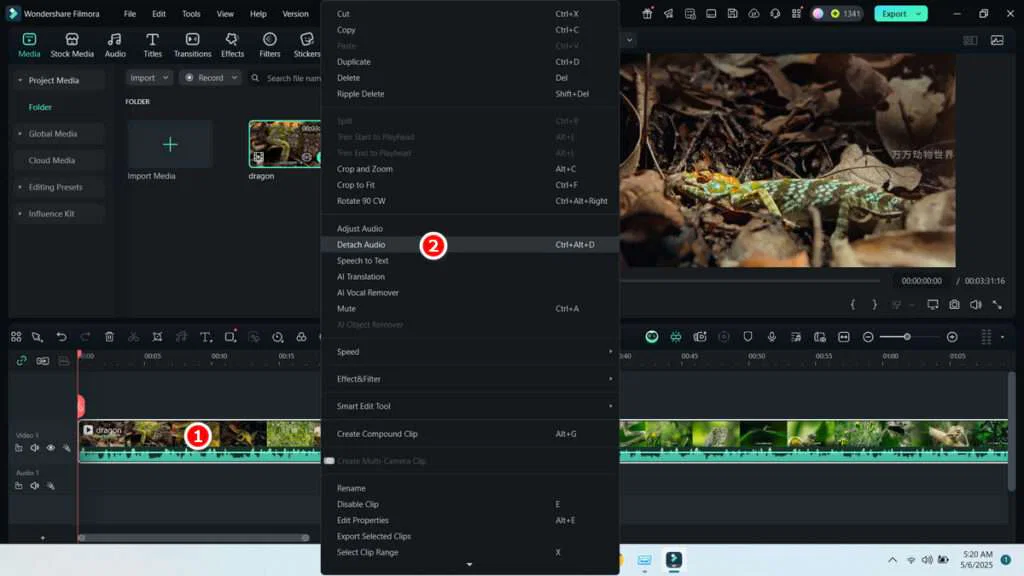
Task: Select the Crop tool in timeline toolbar
Action: coord(158,337)
